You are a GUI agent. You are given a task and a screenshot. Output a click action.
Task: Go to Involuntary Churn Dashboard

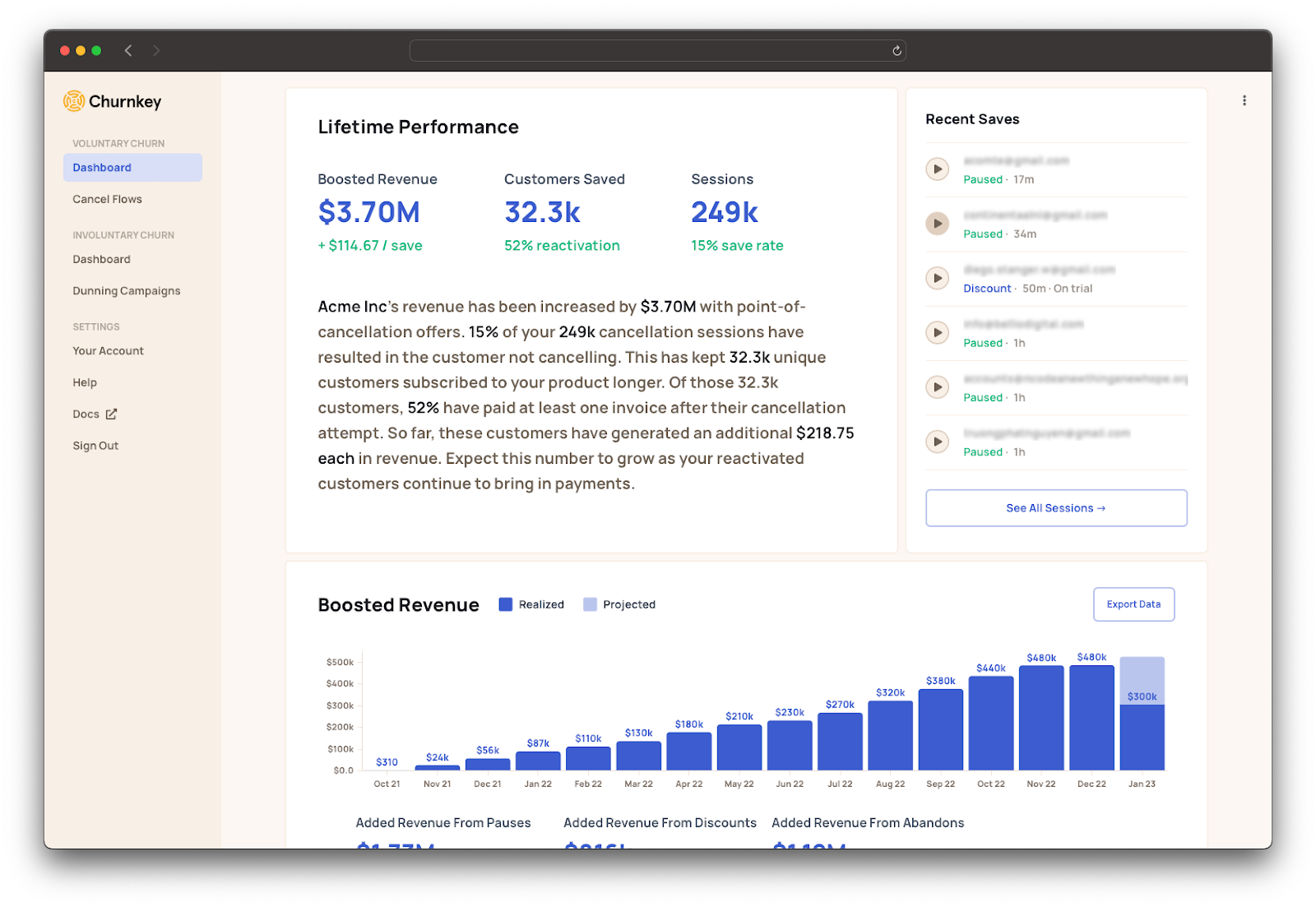click(x=101, y=259)
